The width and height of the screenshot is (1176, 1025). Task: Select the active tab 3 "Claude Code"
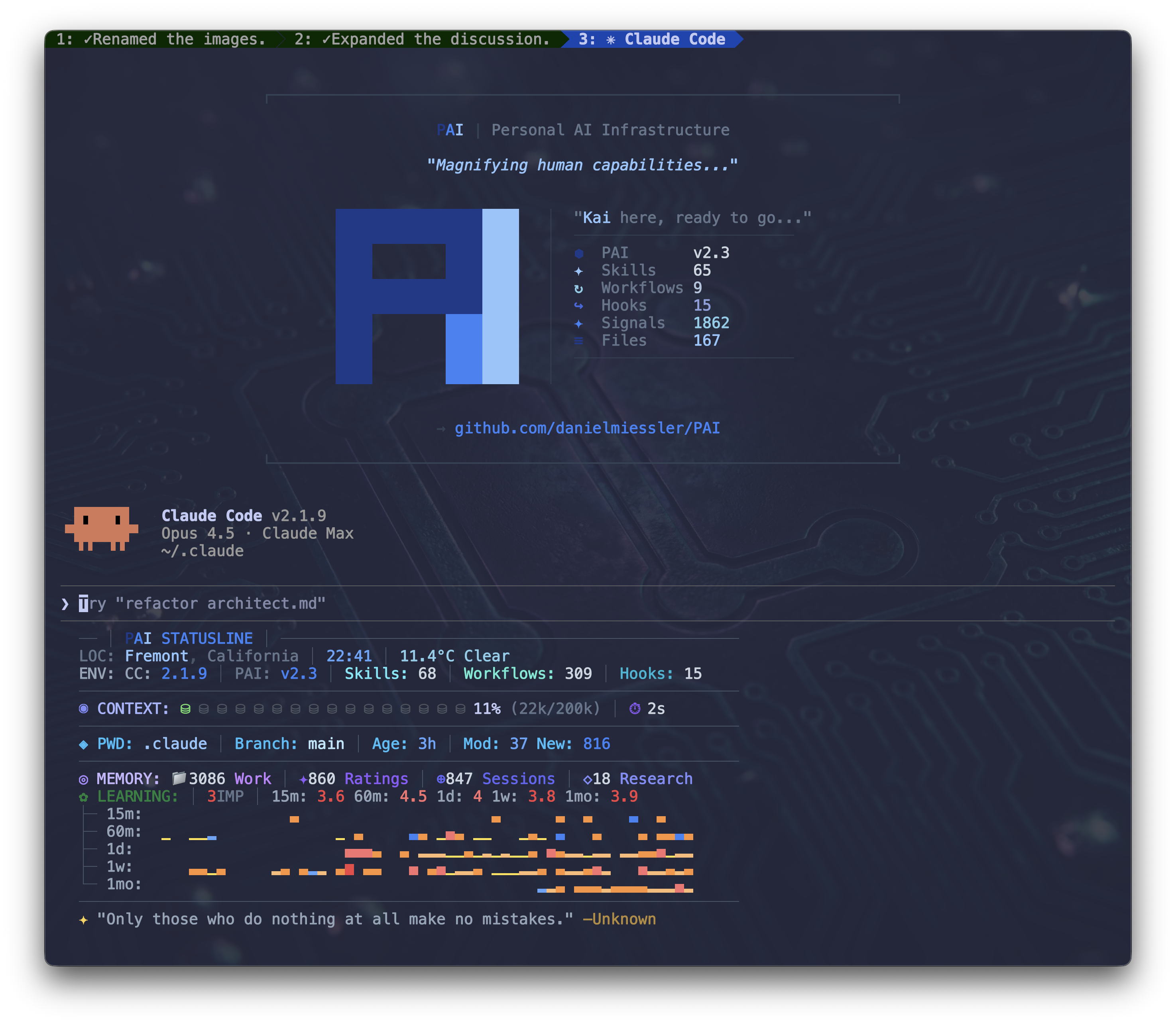point(652,39)
